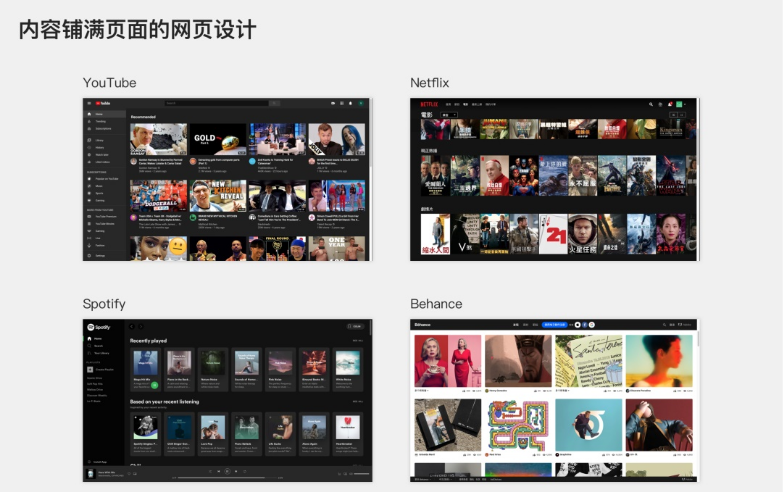Open Search in Spotify sidebar
783x492 pixels.
(95, 346)
